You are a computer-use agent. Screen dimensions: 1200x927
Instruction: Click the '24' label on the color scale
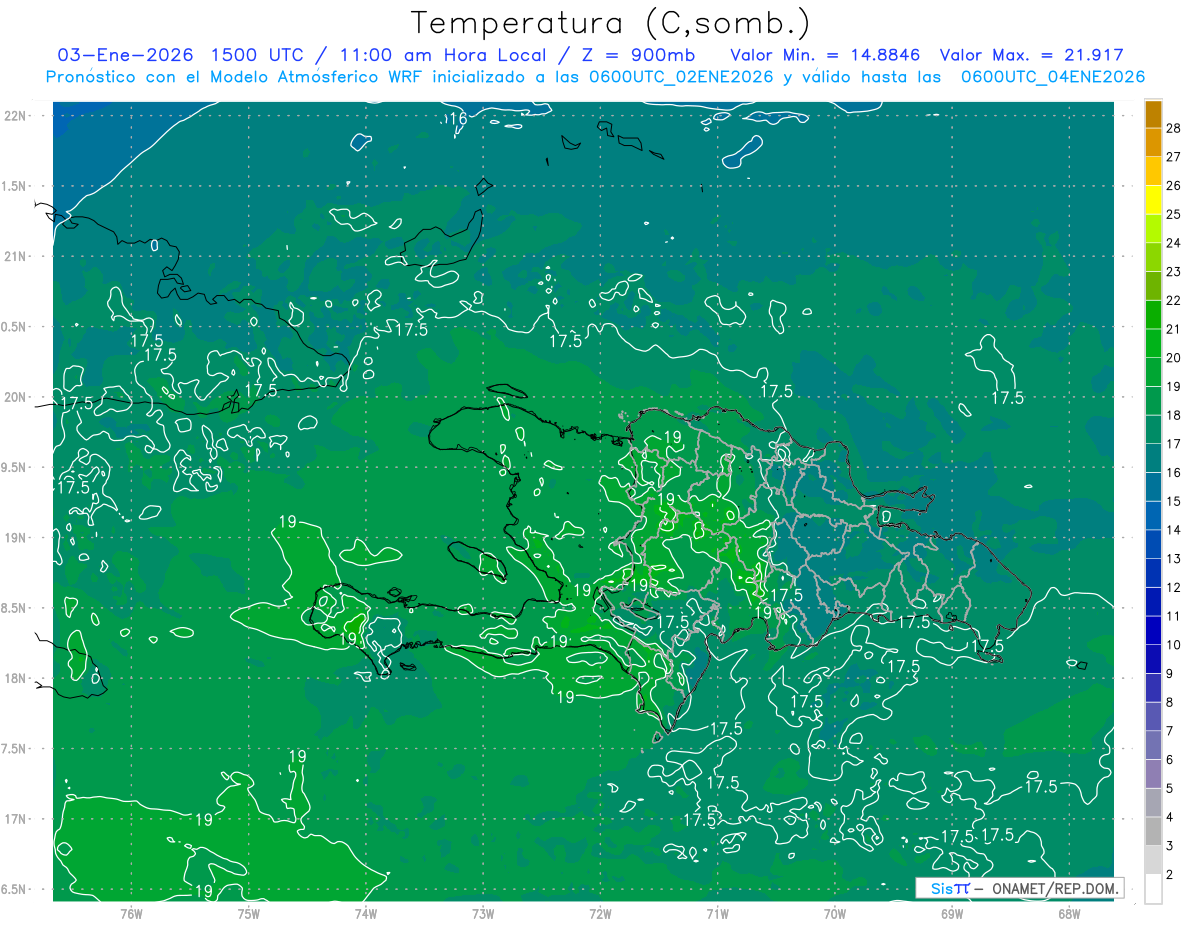(x=1174, y=242)
